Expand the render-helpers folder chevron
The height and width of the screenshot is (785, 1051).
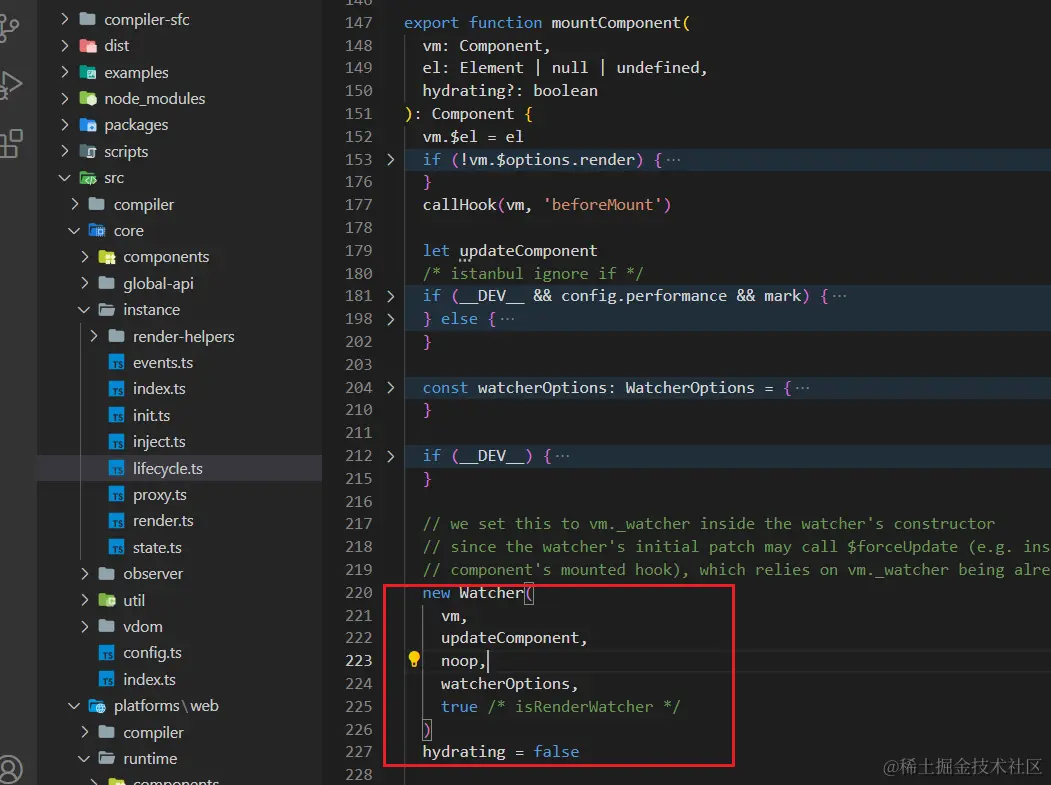click(93, 336)
